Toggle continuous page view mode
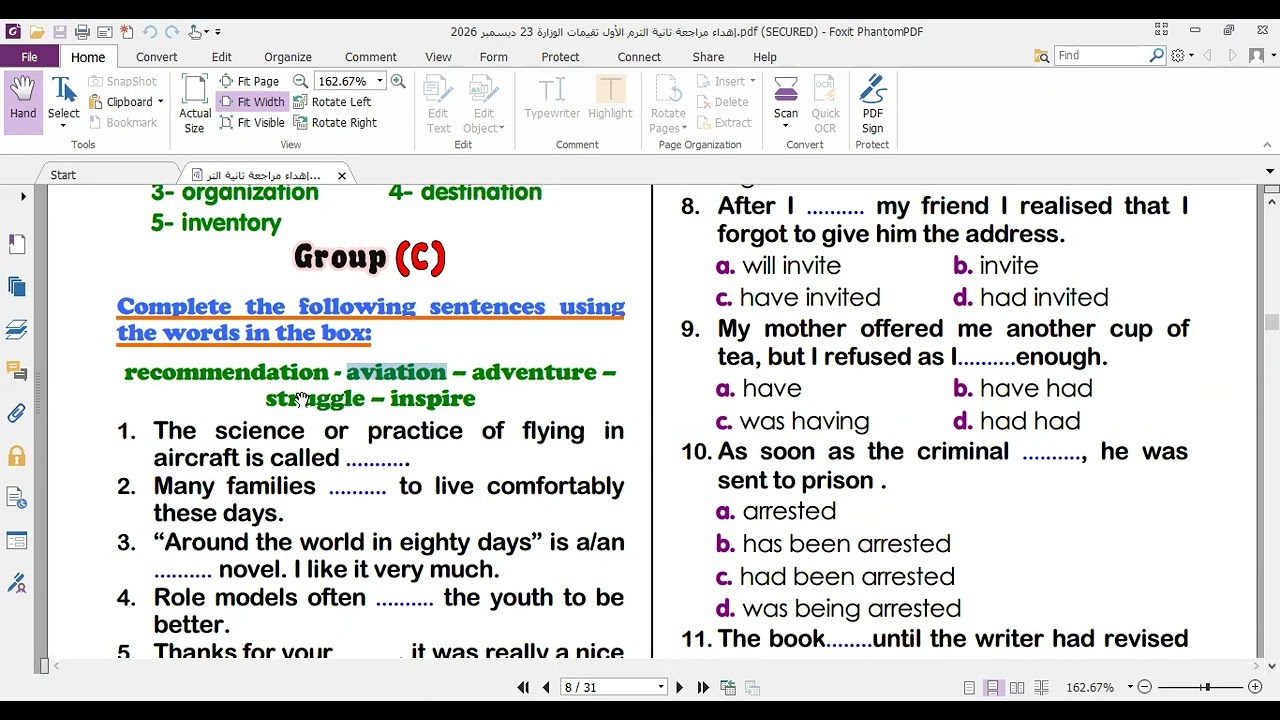This screenshot has width=1280, height=720. 993,687
